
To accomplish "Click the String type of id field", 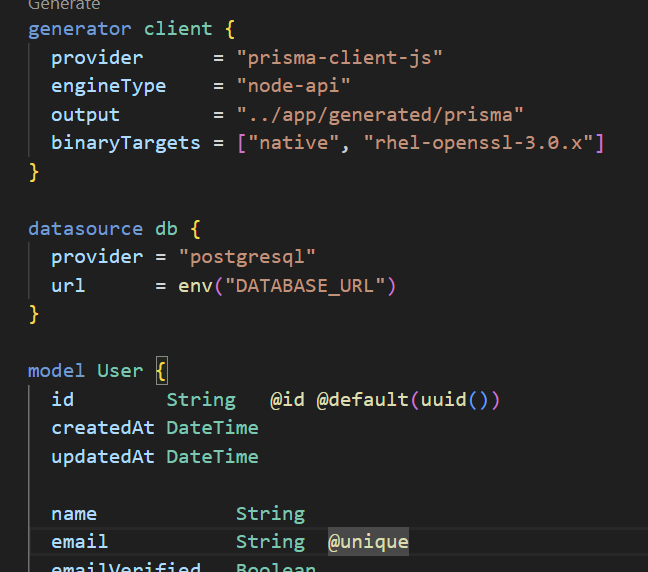I will click(x=201, y=400).
